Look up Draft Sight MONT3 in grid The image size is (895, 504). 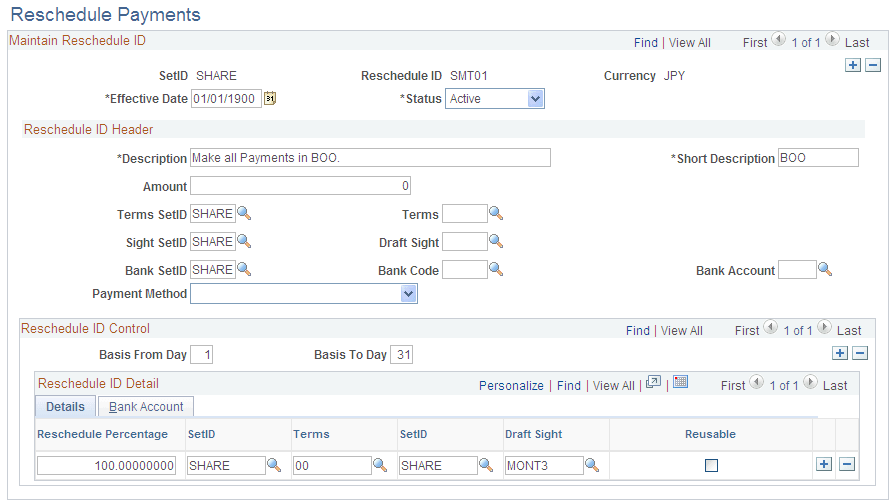click(x=592, y=465)
